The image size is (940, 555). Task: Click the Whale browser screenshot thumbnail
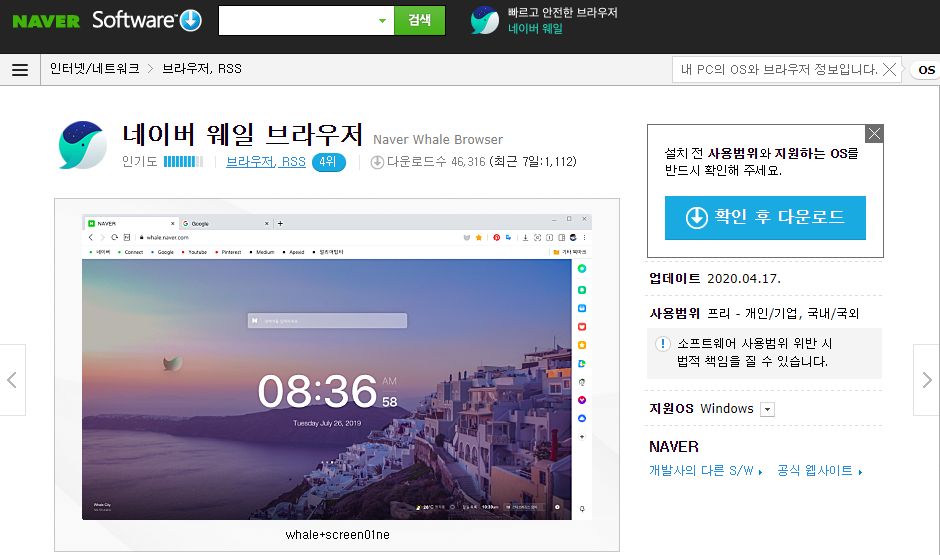point(337,366)
